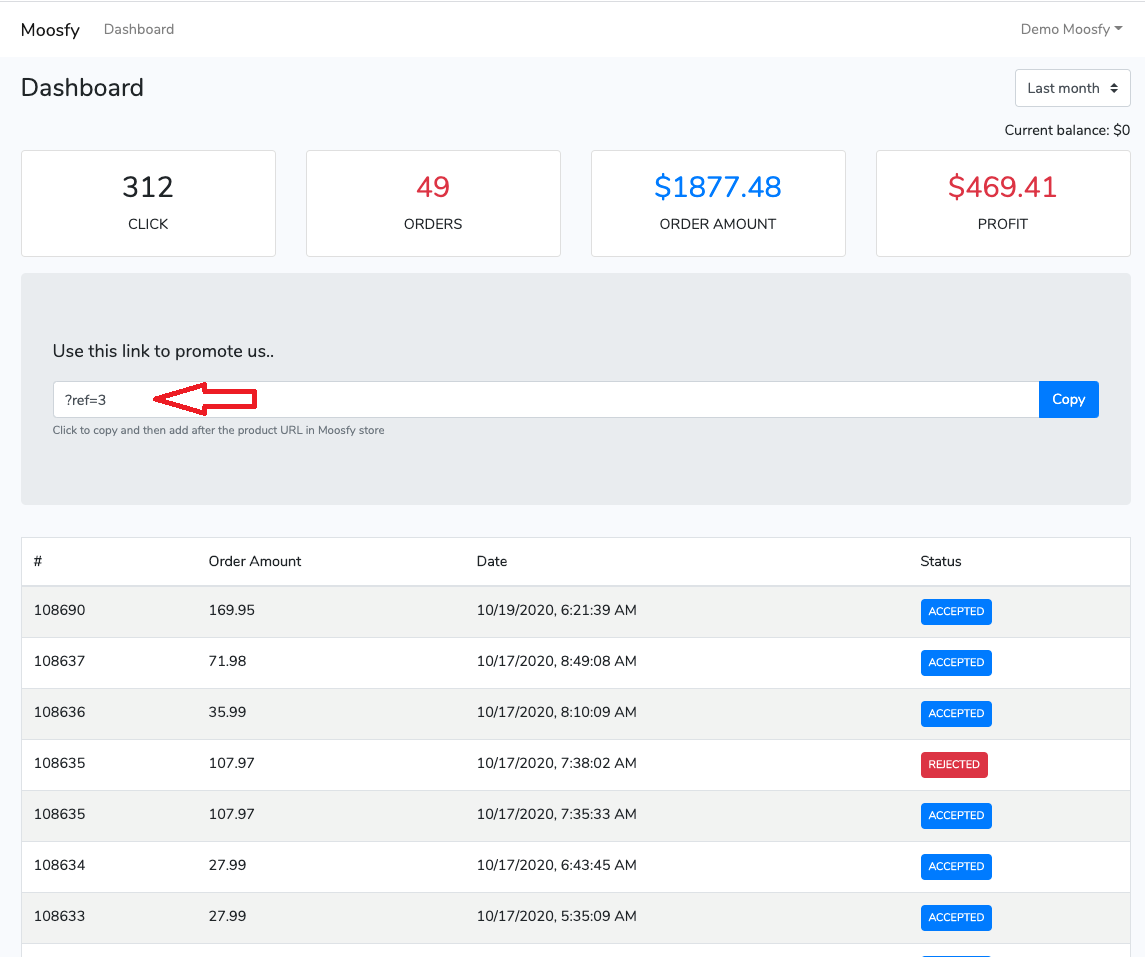The image size is (1145, 957).
Task: Click ACCEPTED badge for order 108690
Action: tap(956, 612)
